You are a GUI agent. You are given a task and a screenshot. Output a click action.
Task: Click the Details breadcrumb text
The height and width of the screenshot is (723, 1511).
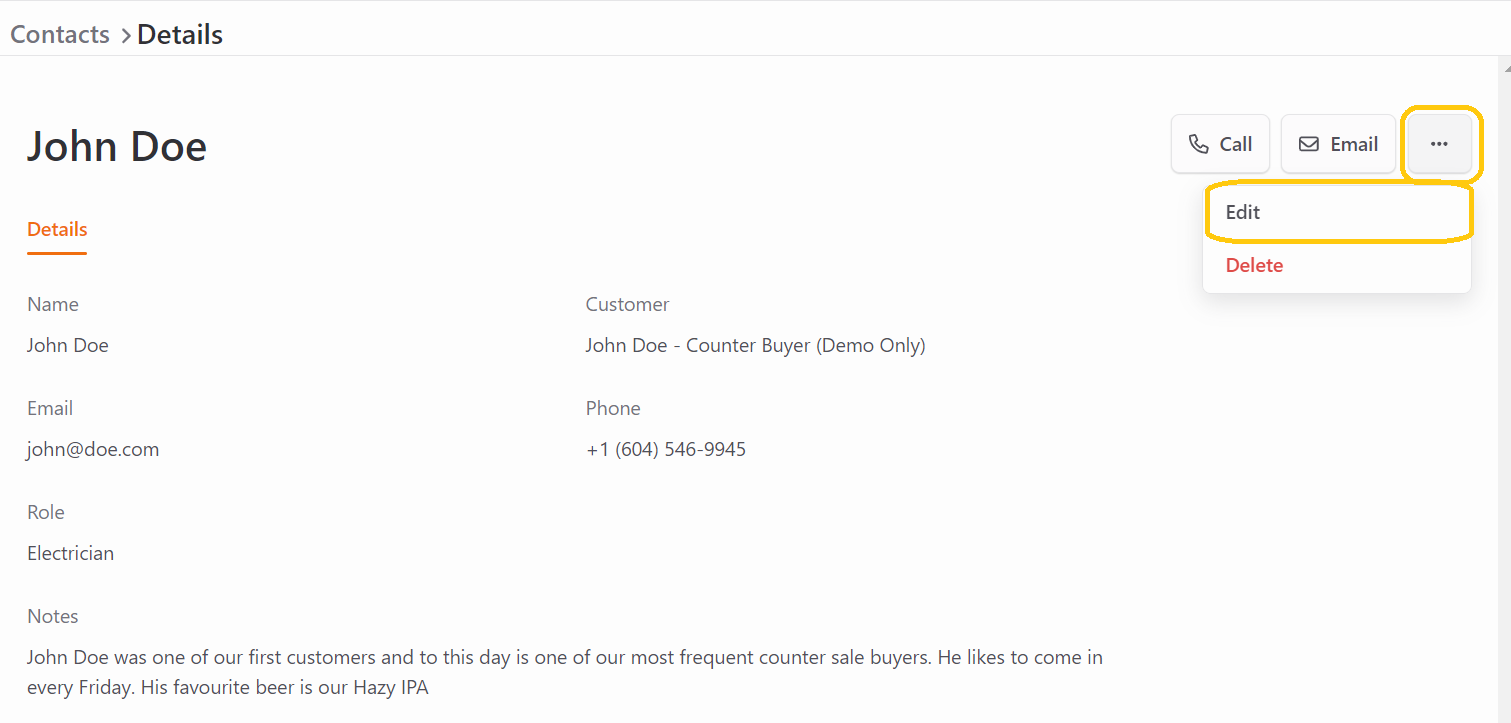[180, 34]
